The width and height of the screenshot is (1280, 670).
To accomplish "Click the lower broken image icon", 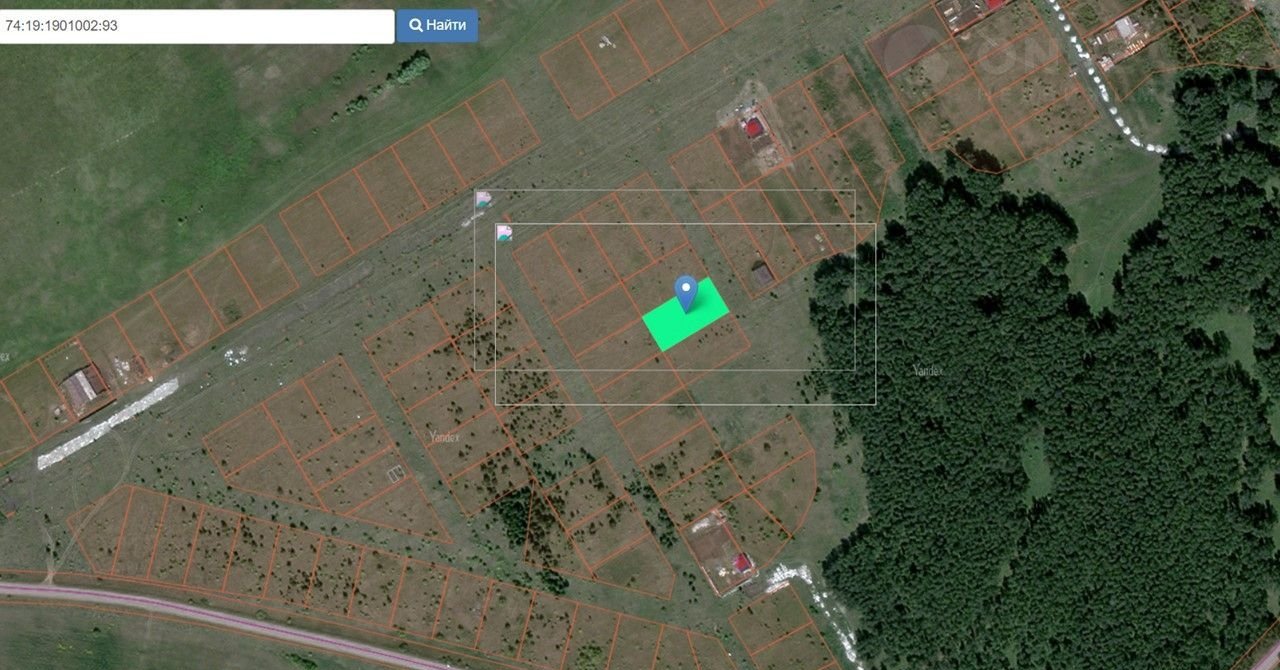I will [x=505, y=233].
